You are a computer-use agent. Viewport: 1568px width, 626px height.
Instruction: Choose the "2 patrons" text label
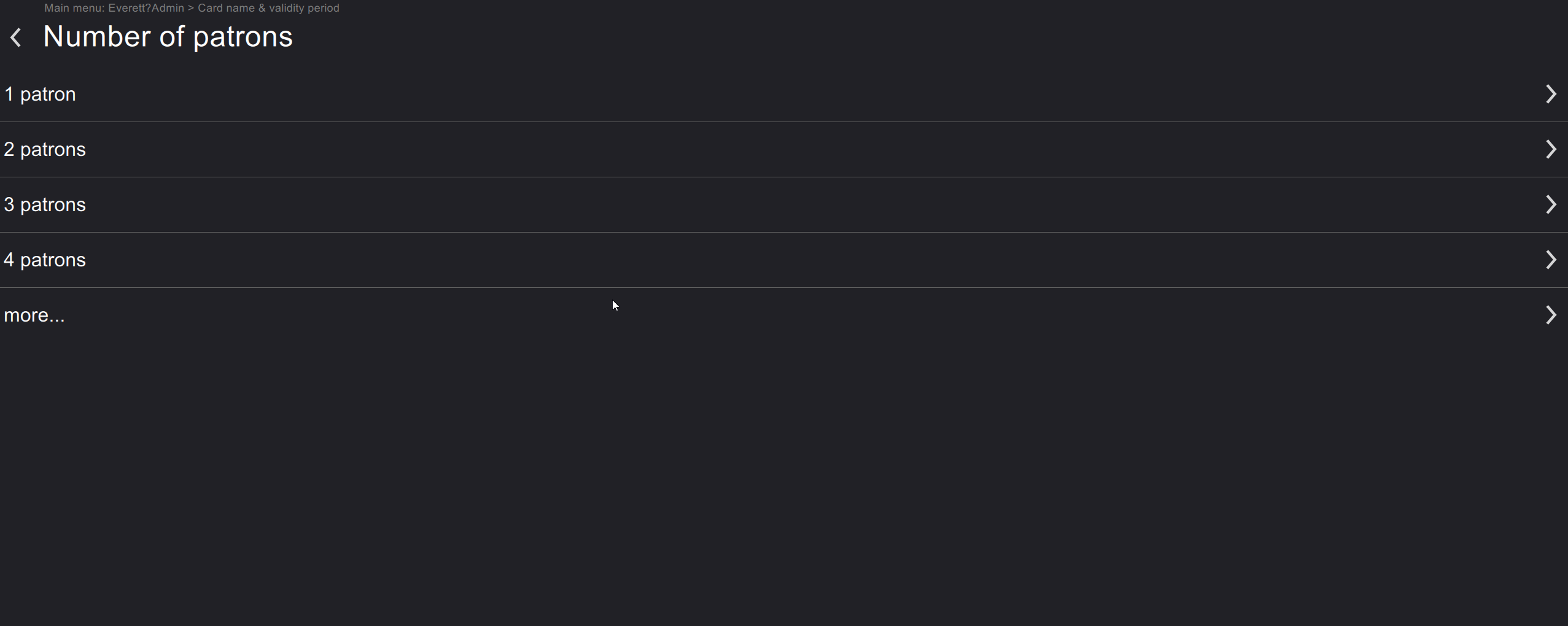pos(45,150)
